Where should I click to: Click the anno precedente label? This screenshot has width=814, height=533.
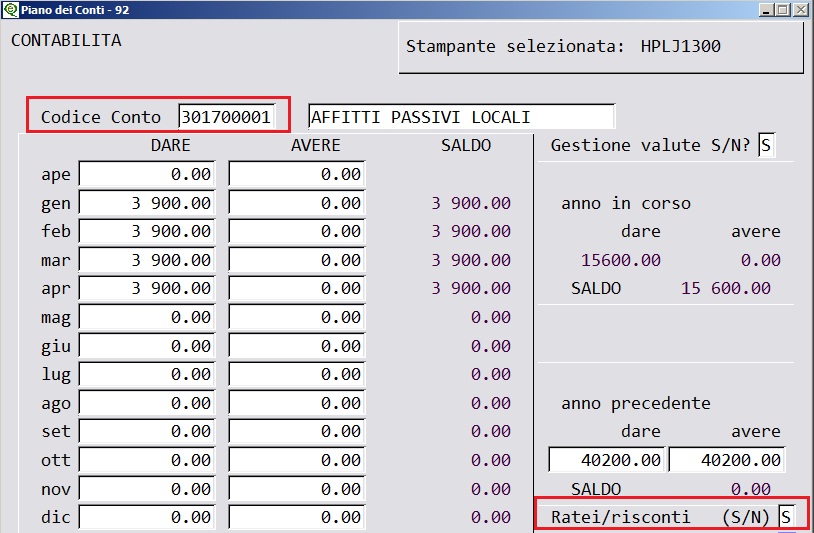click(635, 403)
